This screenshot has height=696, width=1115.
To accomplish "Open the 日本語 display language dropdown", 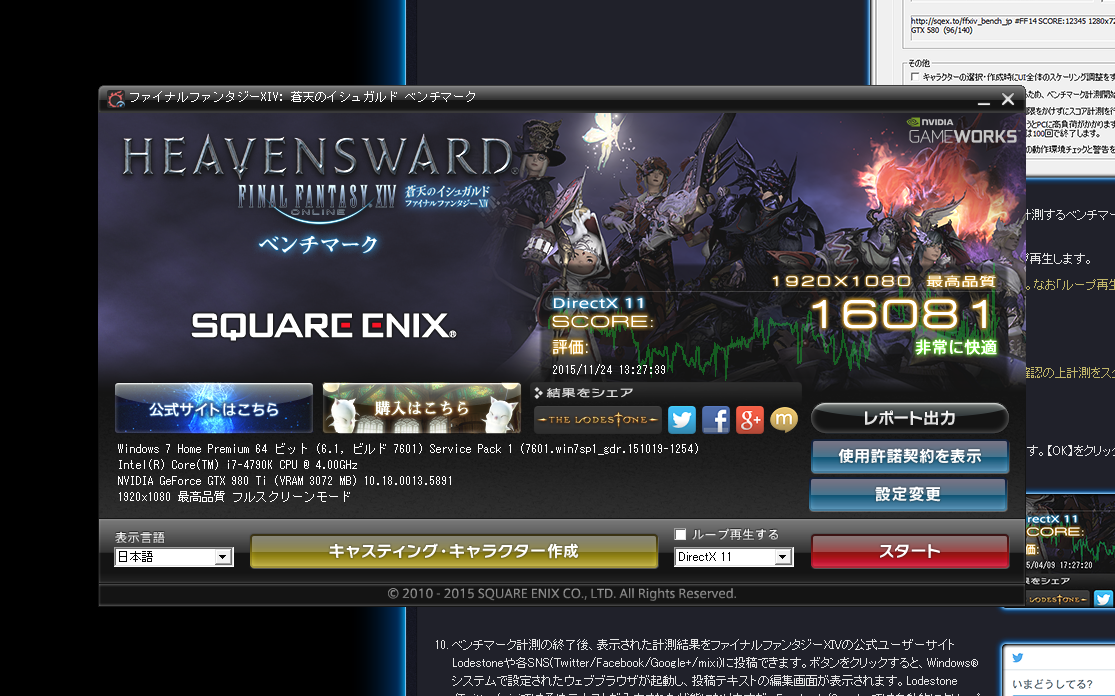I will tap(174, 557).
